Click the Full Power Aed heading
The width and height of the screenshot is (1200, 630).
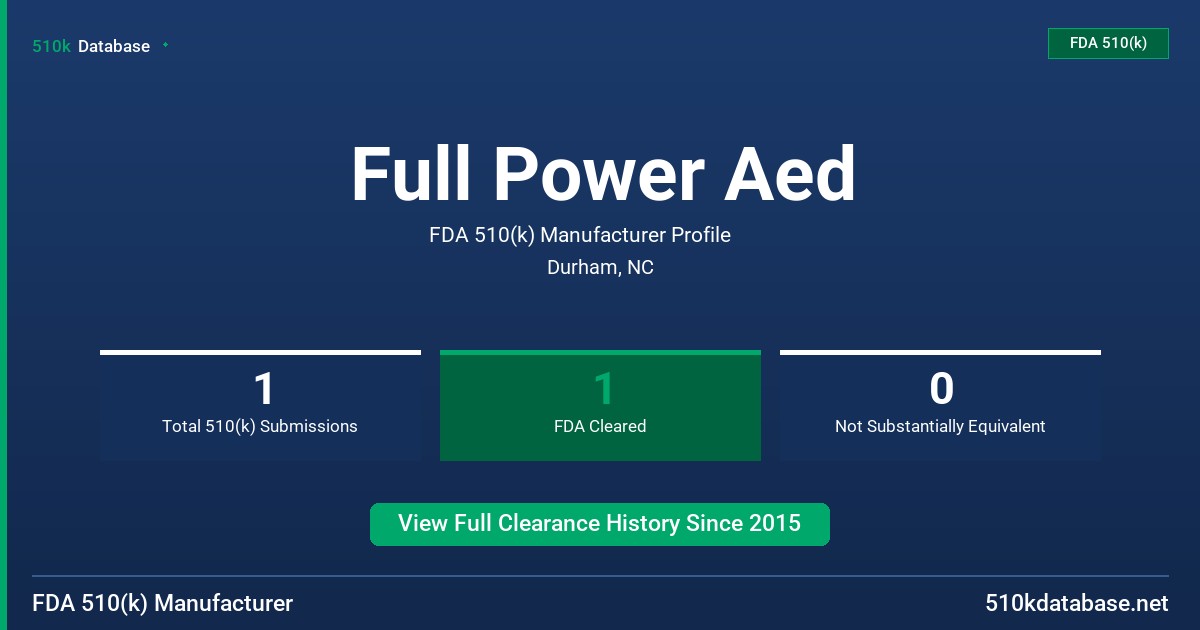tap(603, 175)
